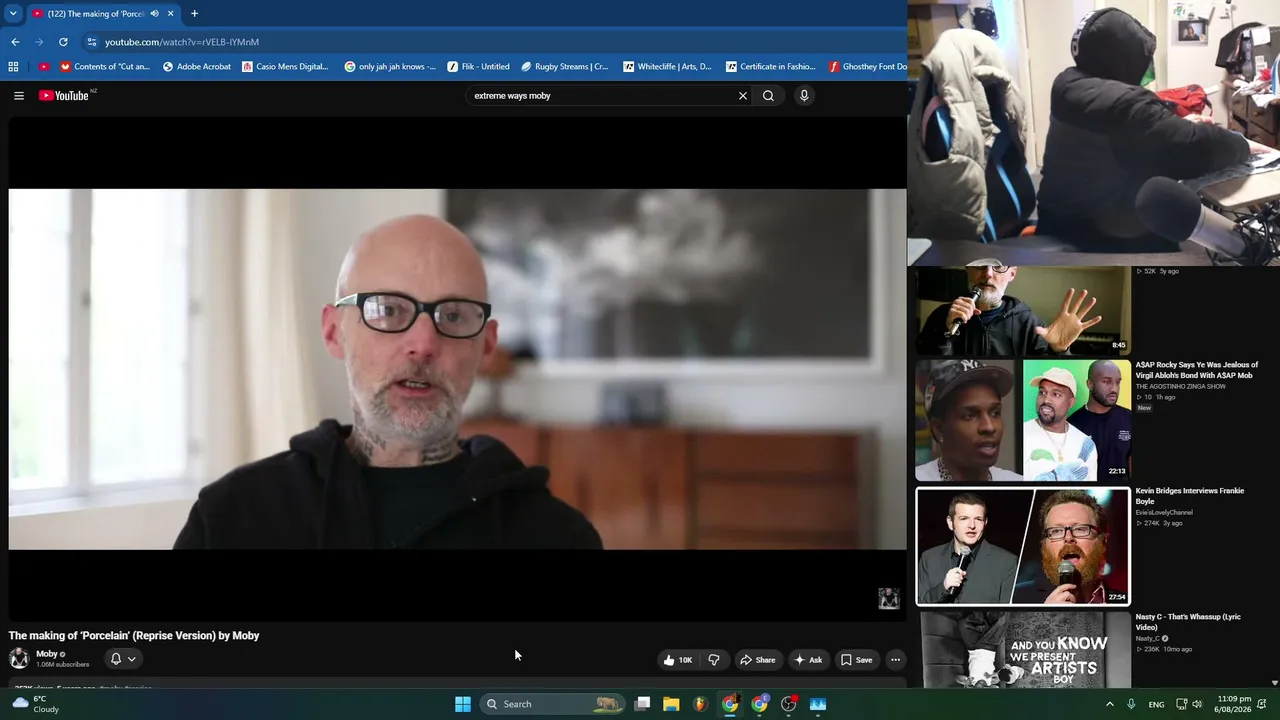
Task: Open the blue photo app taskbar icon
Action: [818, 704]
